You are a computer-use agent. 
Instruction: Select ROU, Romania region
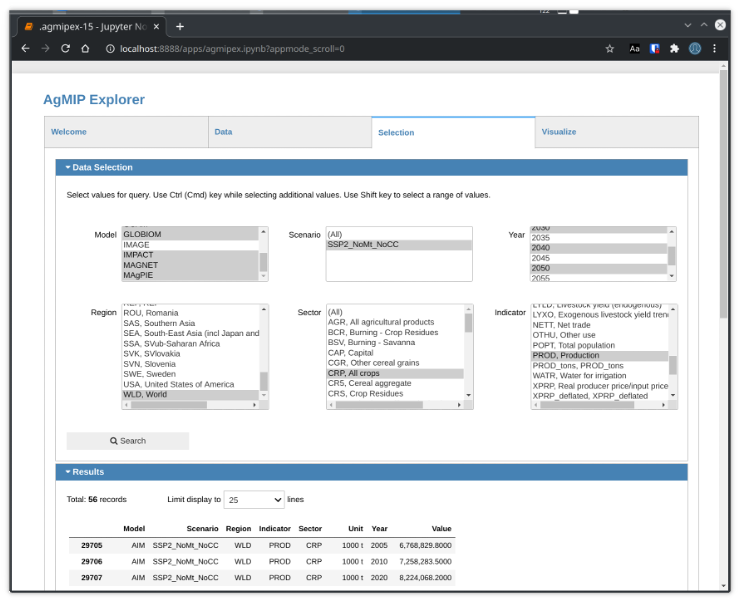[x=190, y=313]
